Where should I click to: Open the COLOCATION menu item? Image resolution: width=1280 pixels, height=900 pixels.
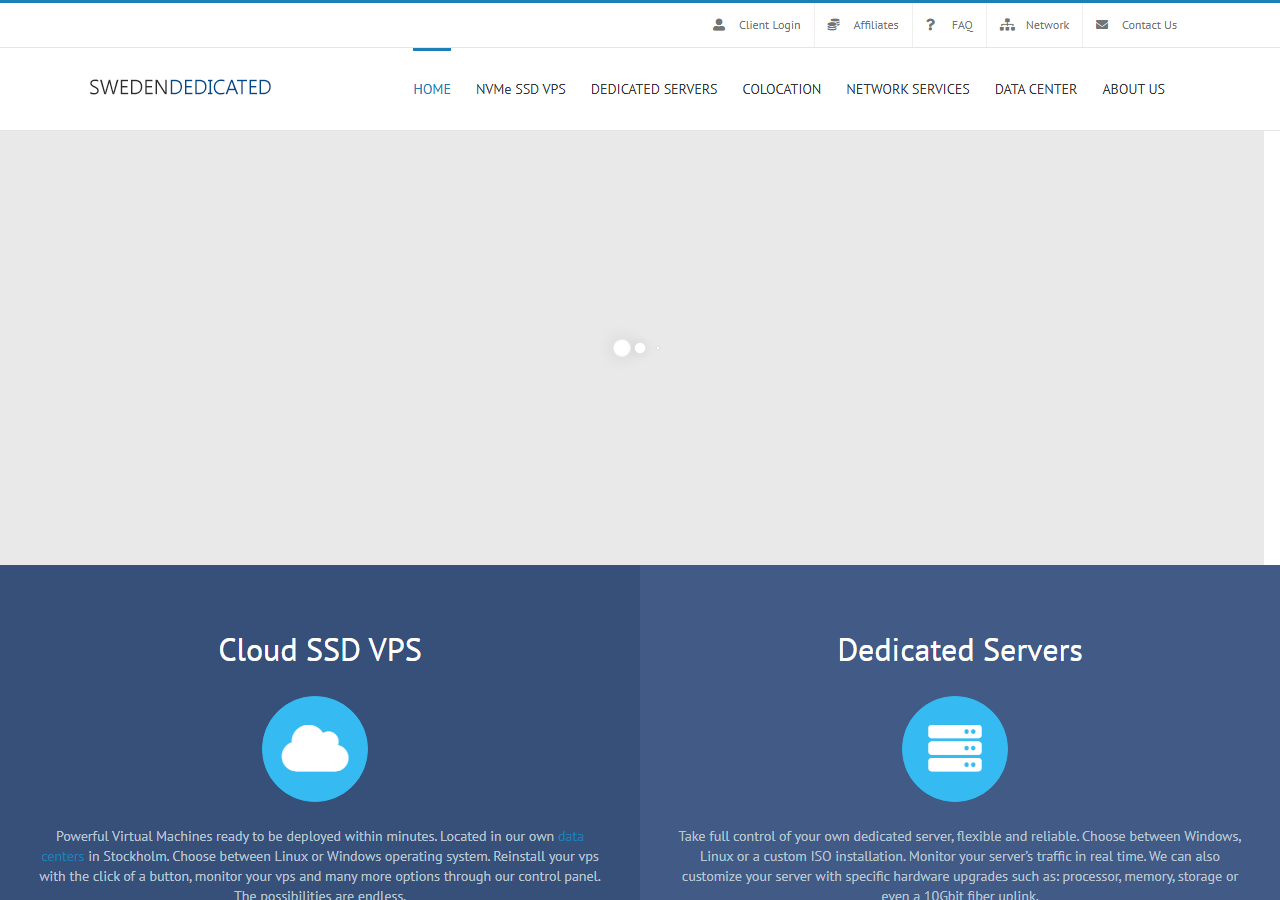coord(782,89)
